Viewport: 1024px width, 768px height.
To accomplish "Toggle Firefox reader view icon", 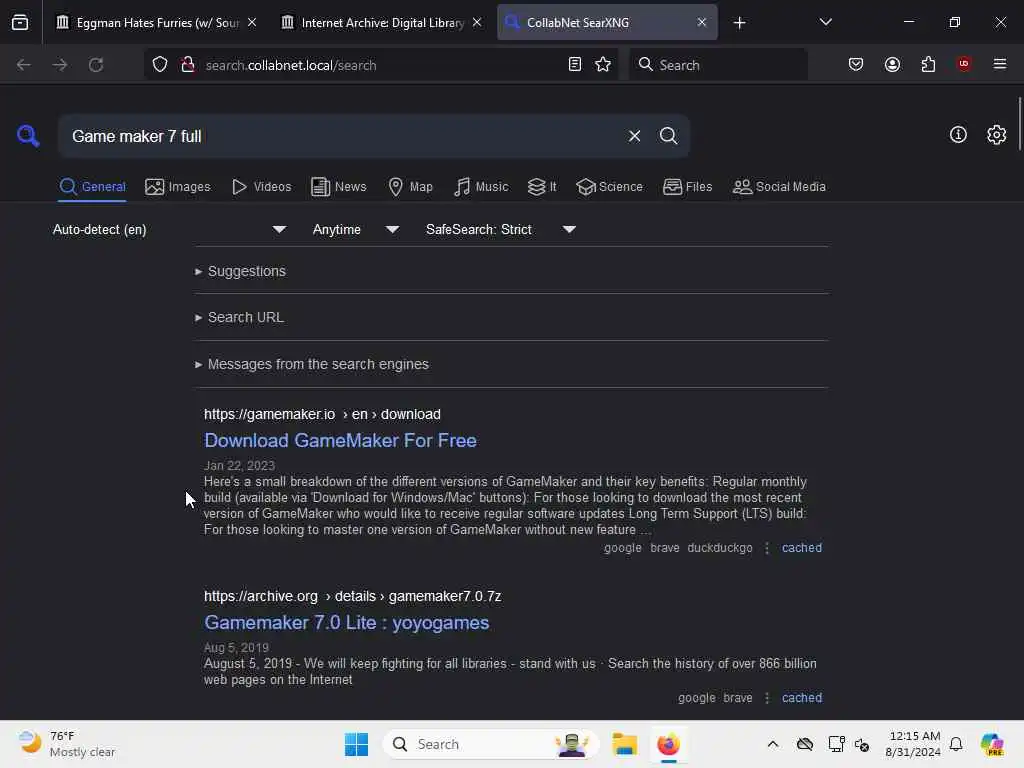I will click(x=575, y=64).
